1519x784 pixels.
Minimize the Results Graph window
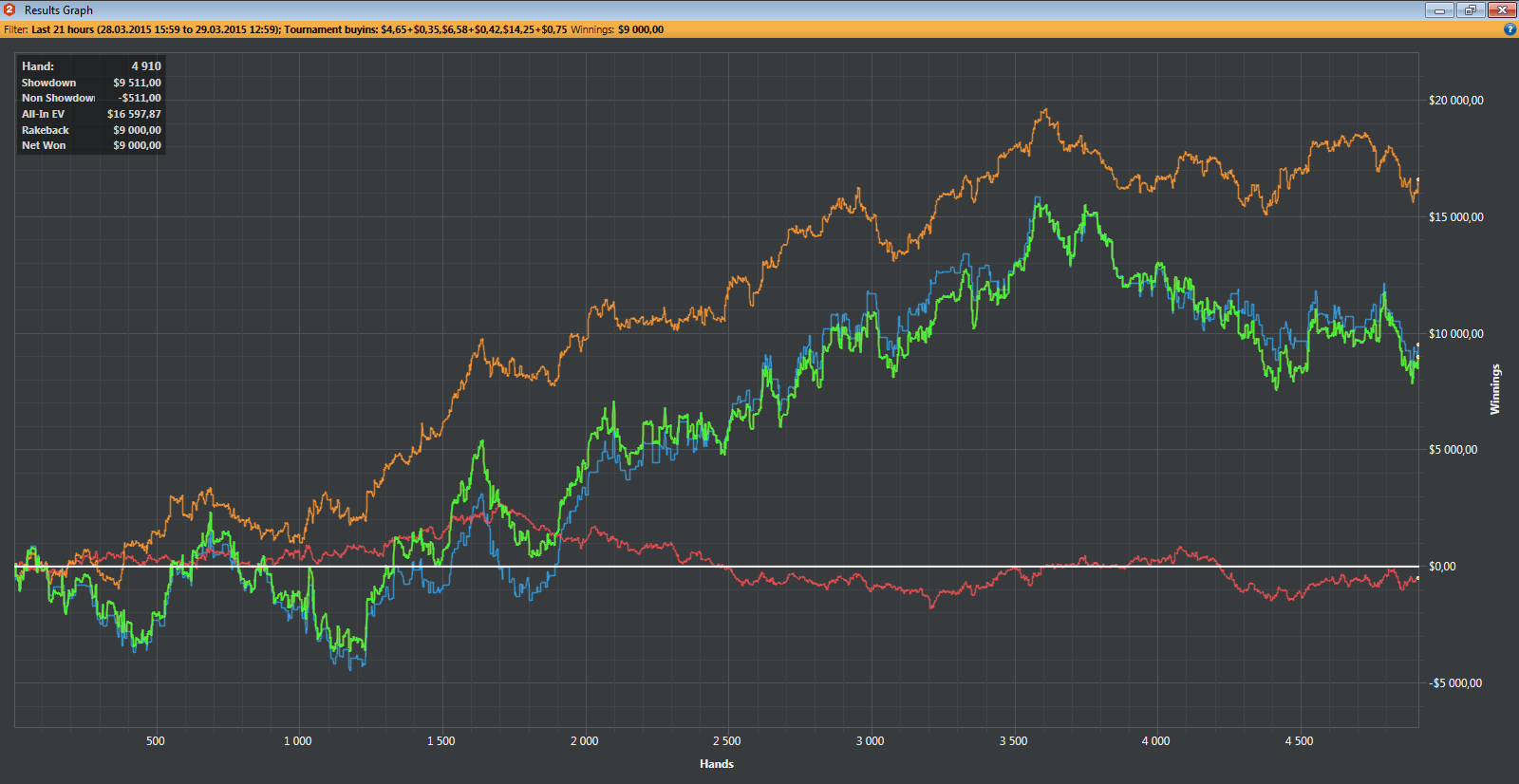1439,10
